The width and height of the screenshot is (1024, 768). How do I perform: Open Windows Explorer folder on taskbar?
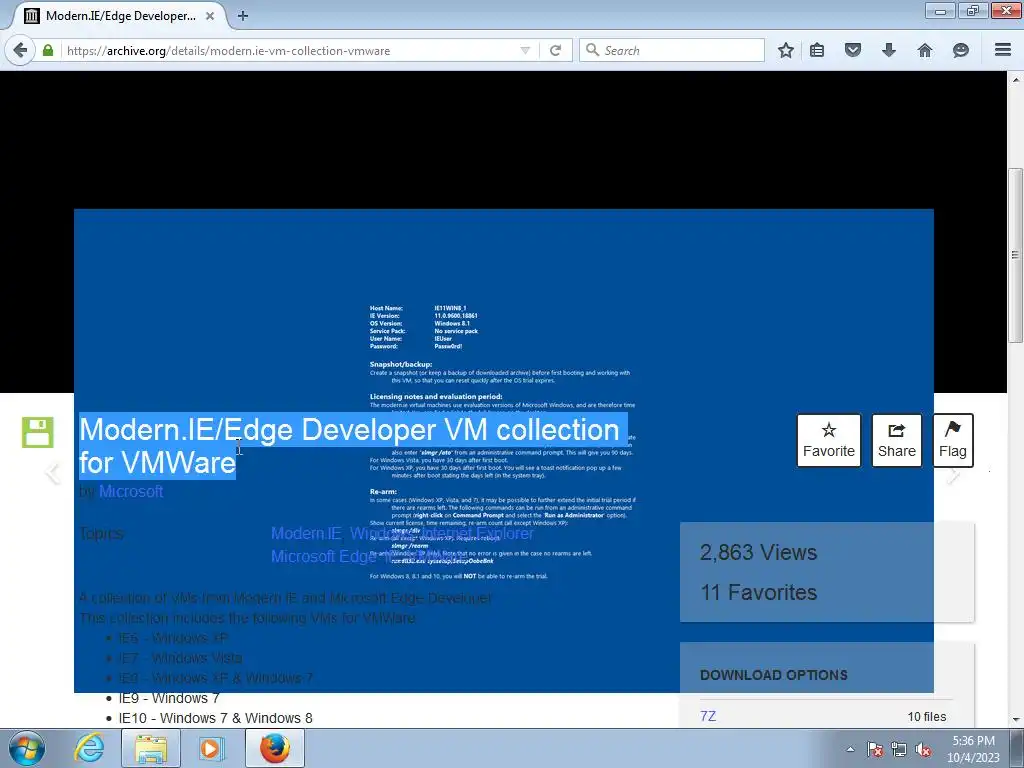point(151,748)
